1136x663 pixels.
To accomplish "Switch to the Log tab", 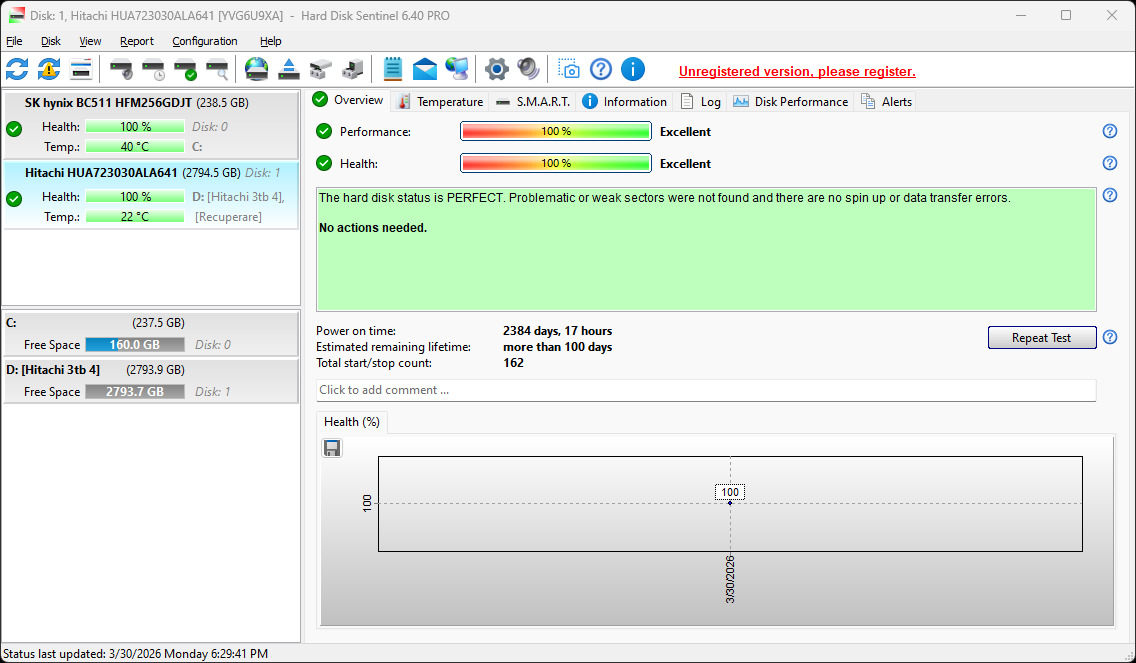I will [700, 101].
